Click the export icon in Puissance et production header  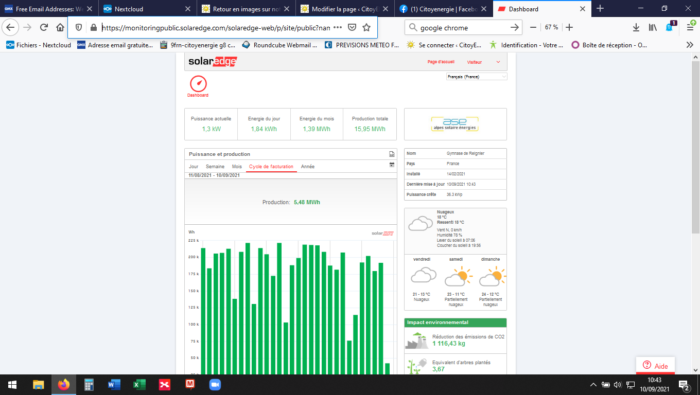(x=392, y=154)
